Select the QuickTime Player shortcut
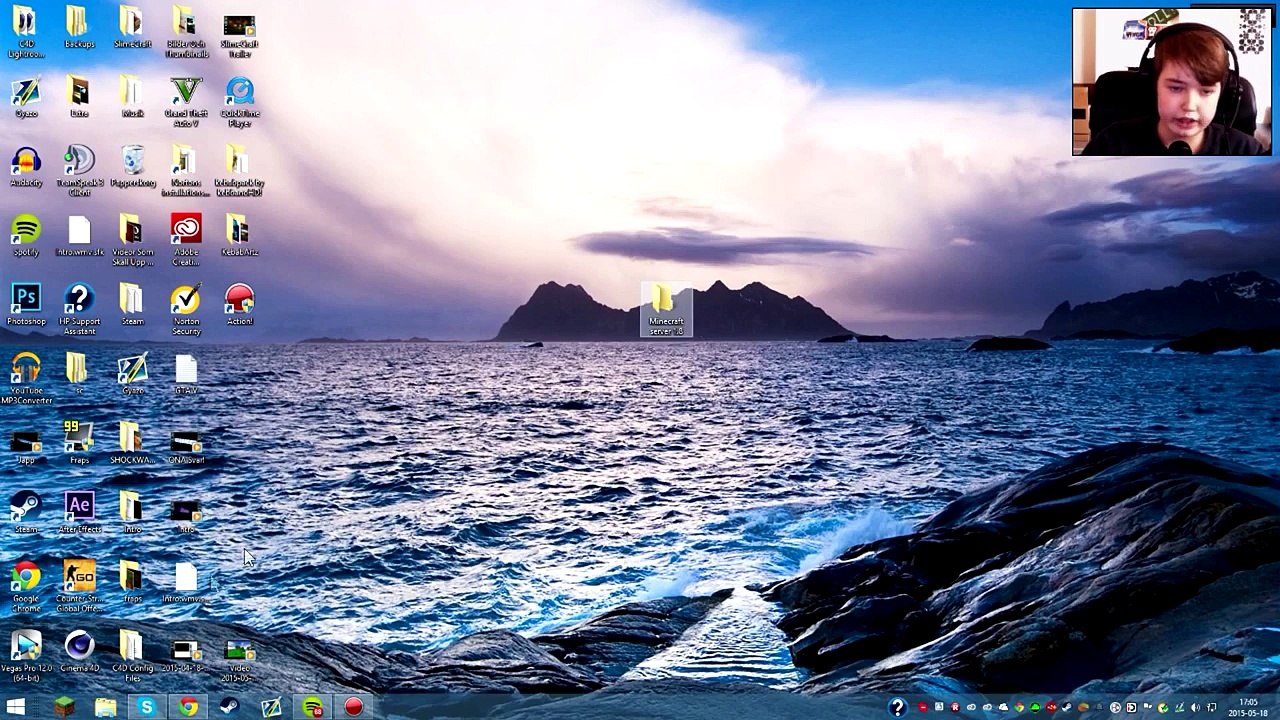Screen dimensions: 1280x720 (x=239, y=102)
